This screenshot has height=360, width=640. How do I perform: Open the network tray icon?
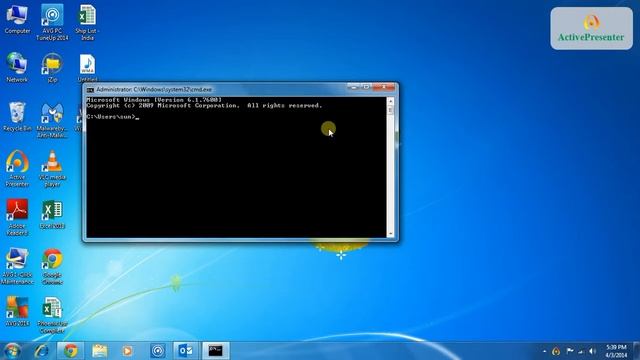click(581, 351)
